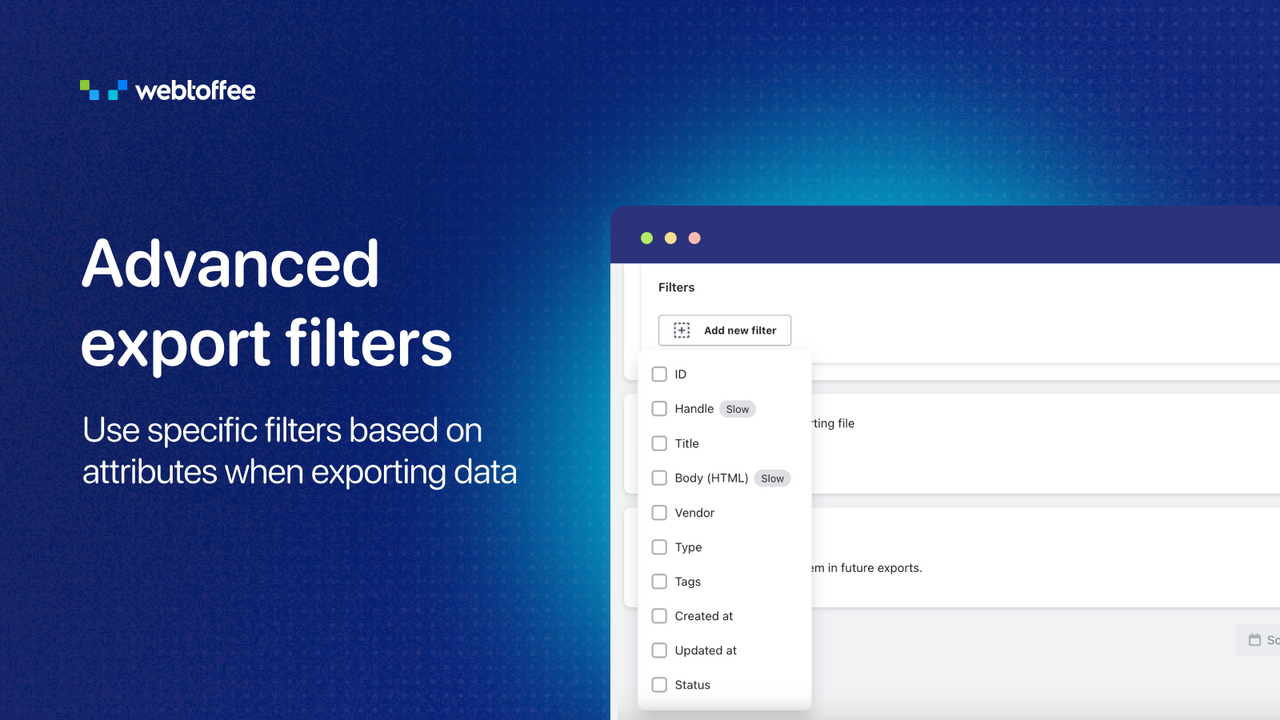Tick the Updated at checkbox

[x=659, y=650]
